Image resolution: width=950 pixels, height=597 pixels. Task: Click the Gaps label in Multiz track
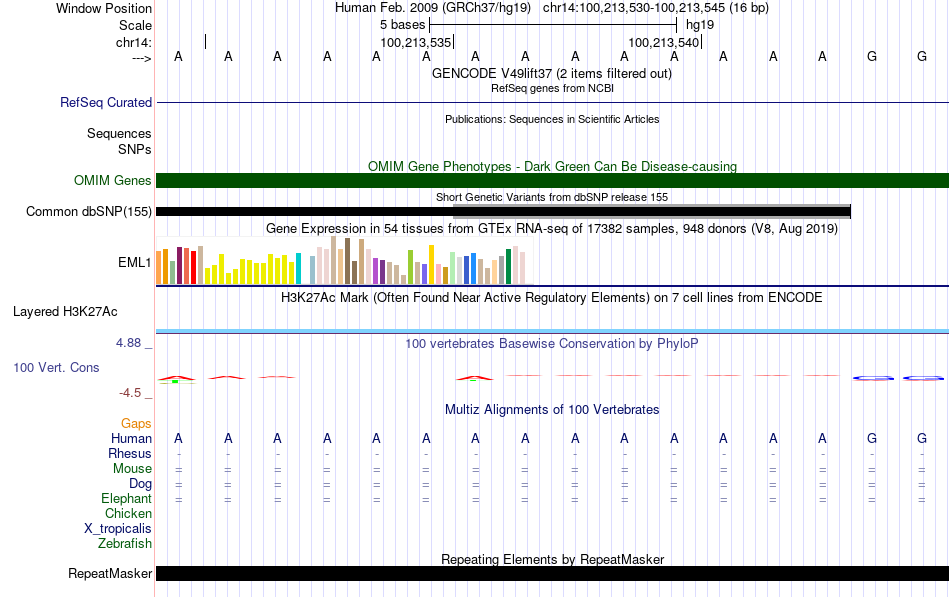point(136,424)
